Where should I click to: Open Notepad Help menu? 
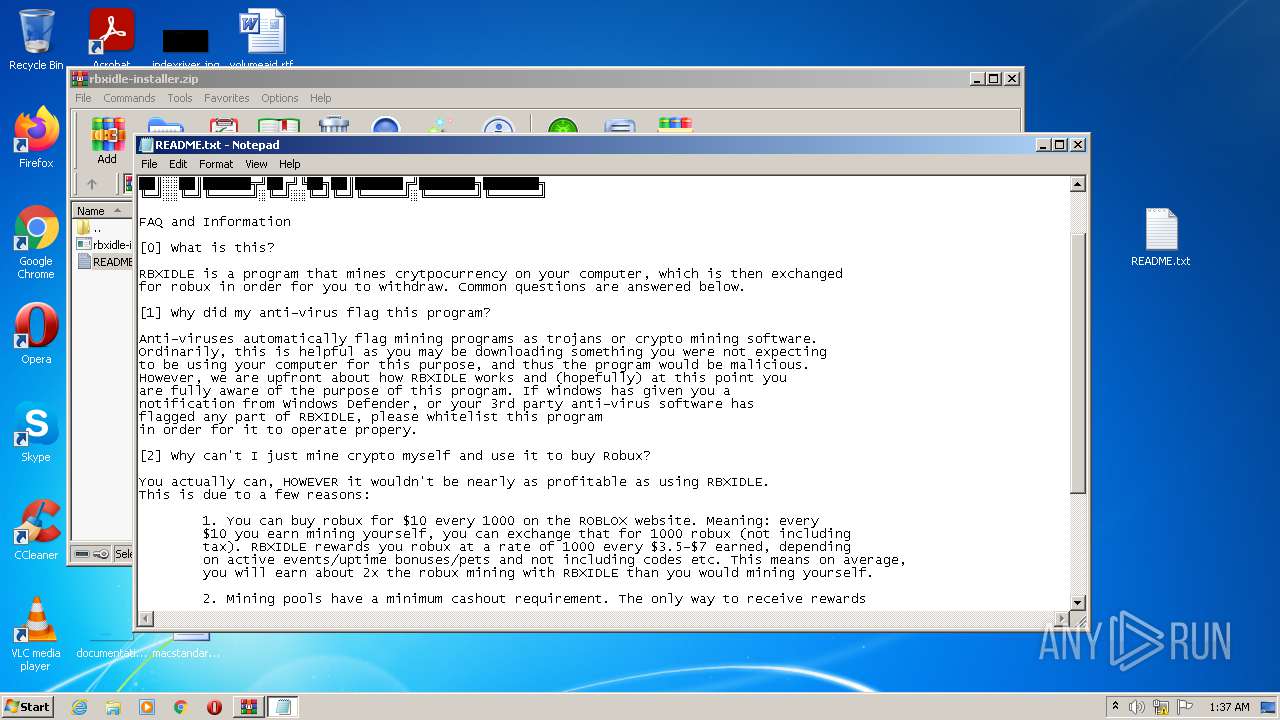tap(290, 164)
